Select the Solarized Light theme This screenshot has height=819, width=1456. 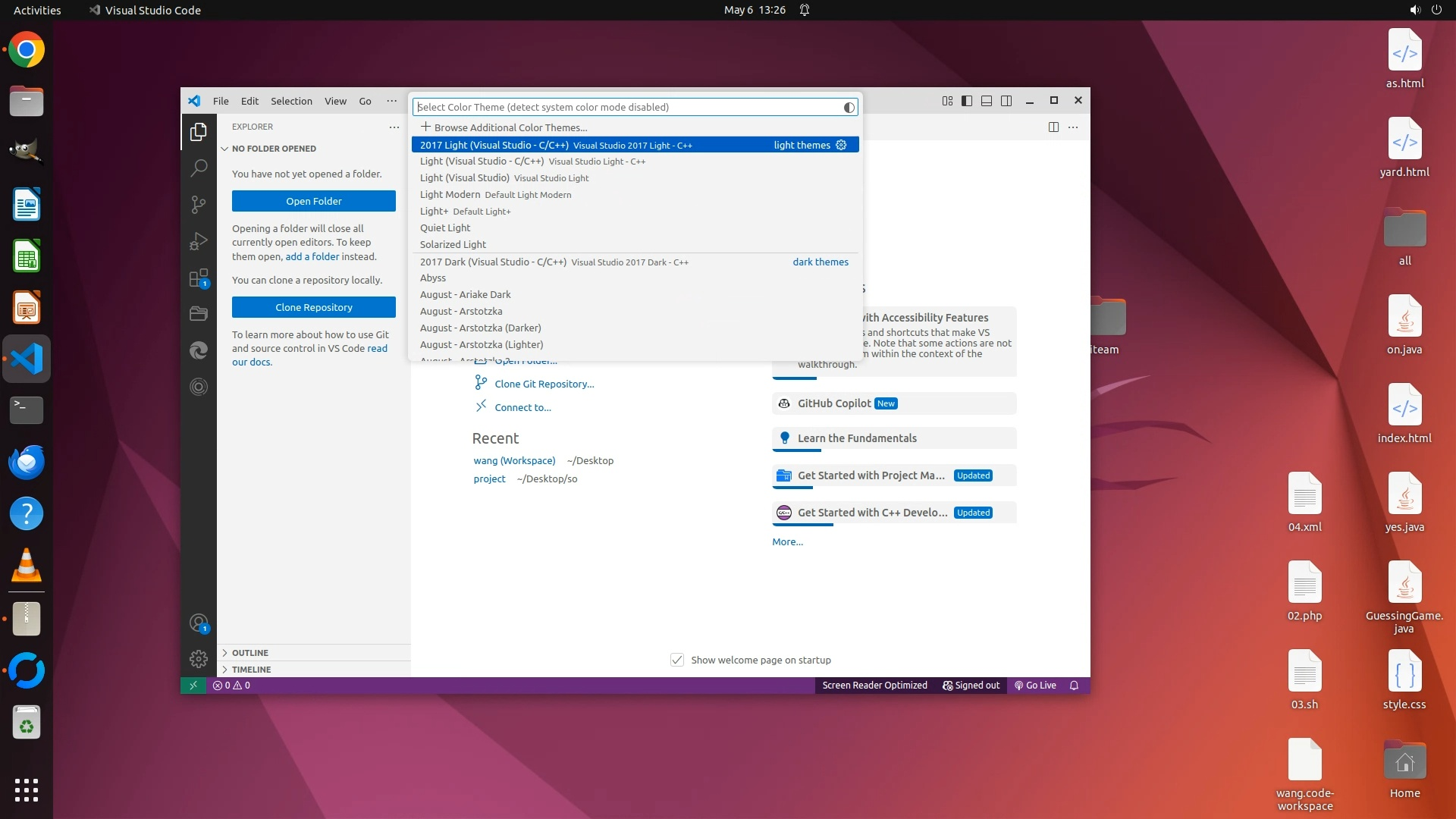pyautogui.click(x=453, y=244)
